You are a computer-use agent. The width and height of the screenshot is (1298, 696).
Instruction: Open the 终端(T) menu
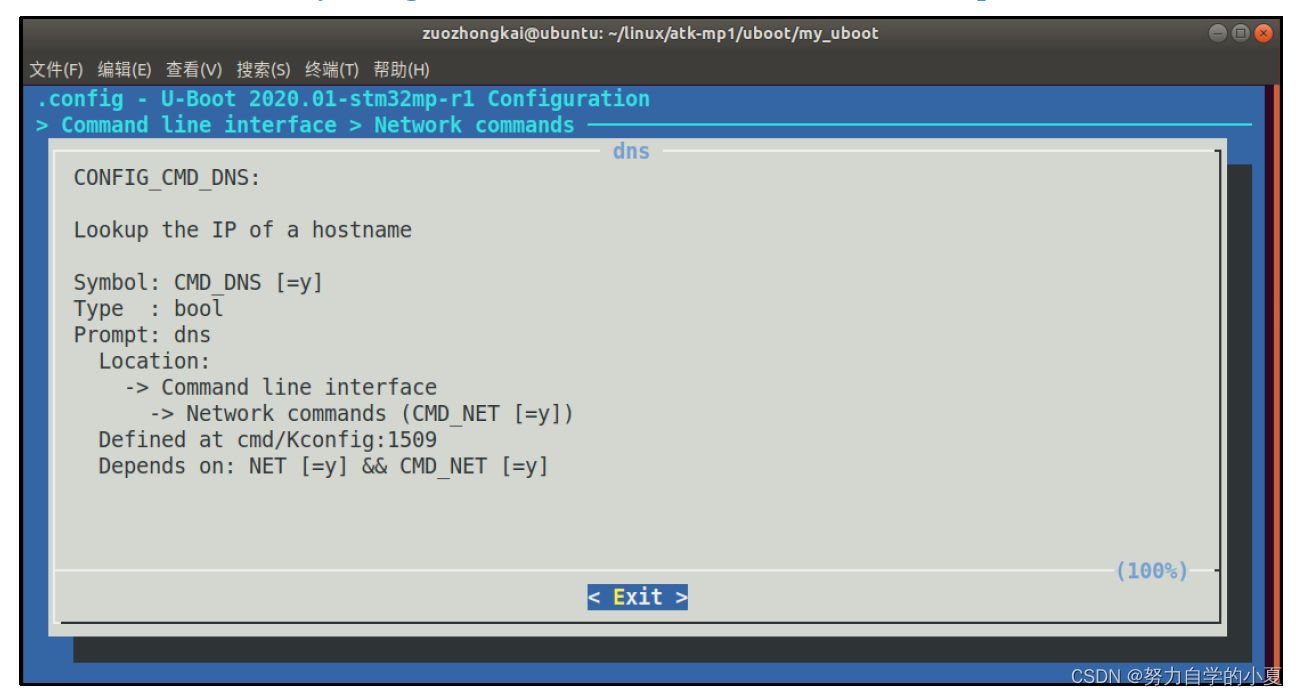(332, 70)
